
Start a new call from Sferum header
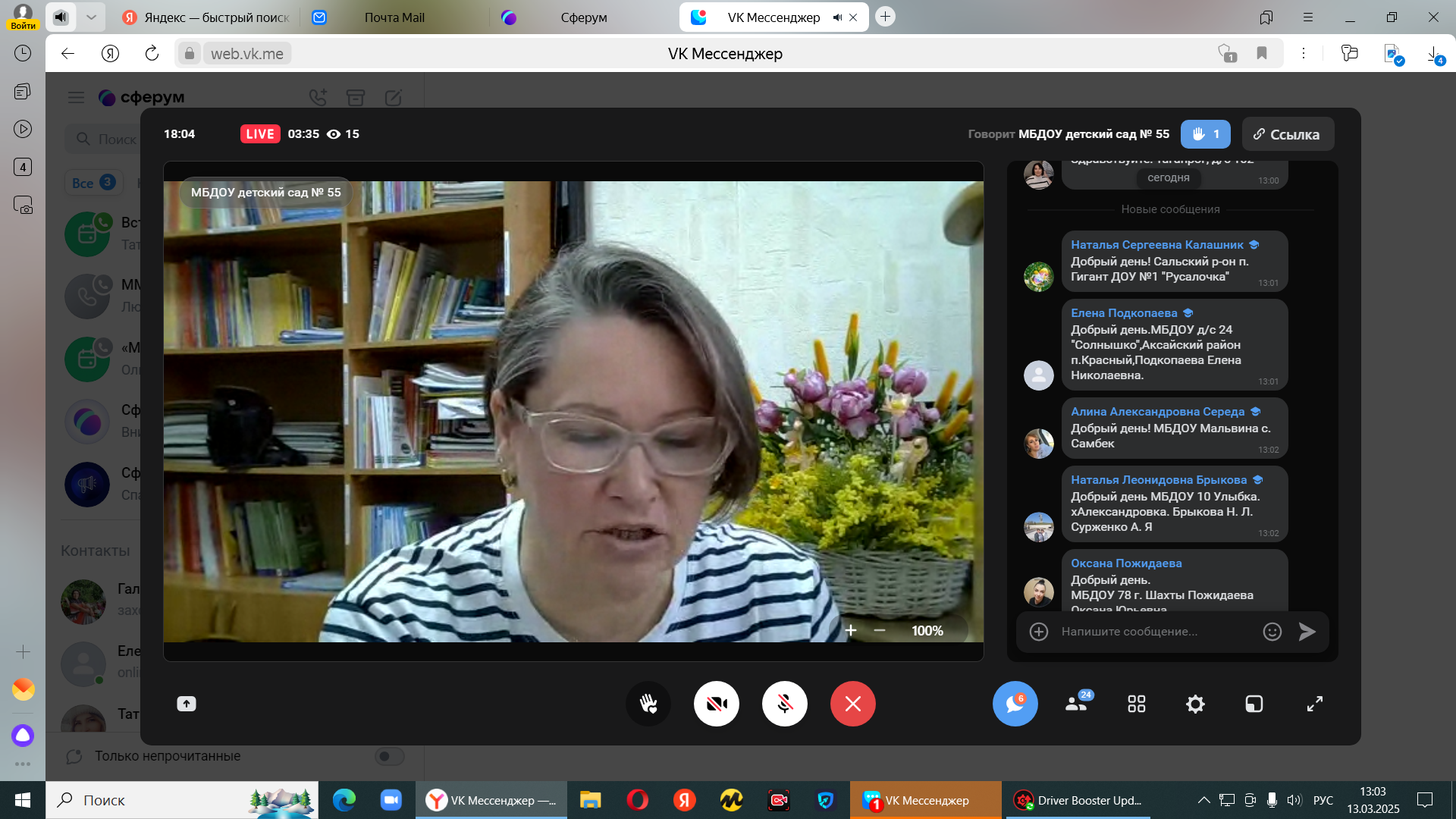[x=318, y=97]
